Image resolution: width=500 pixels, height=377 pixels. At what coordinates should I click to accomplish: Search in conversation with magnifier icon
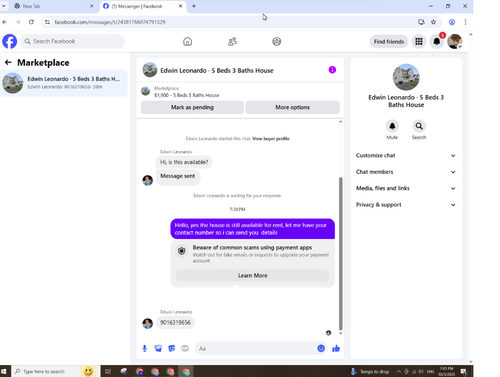419,126
